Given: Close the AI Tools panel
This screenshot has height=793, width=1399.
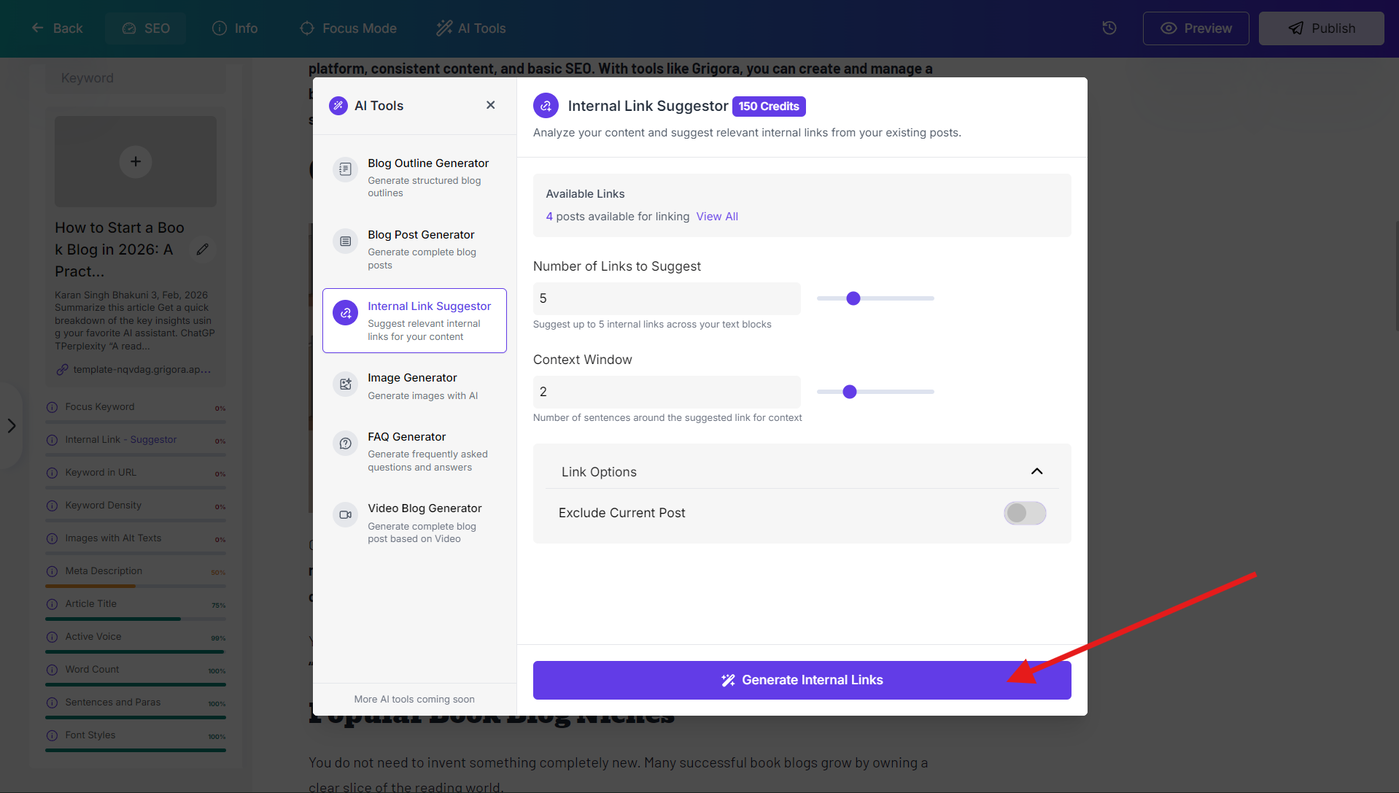Looking at the screenshot, I should pos(490,105).
